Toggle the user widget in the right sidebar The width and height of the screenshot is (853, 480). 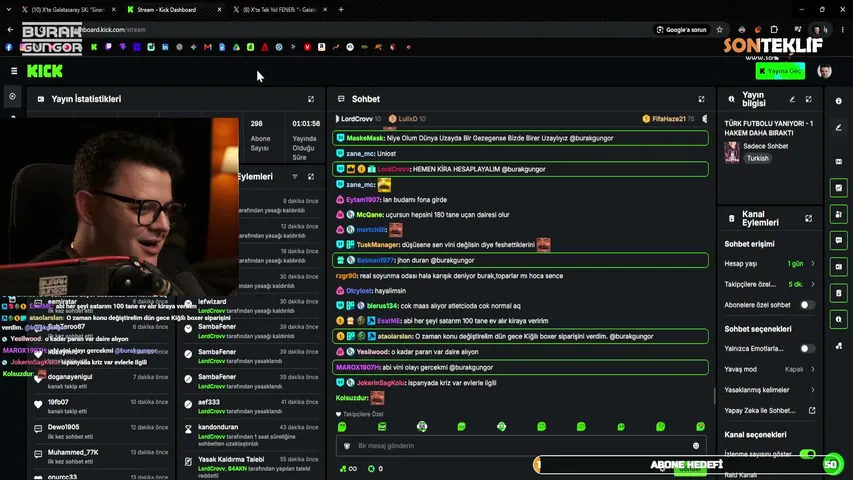point(838,214)
